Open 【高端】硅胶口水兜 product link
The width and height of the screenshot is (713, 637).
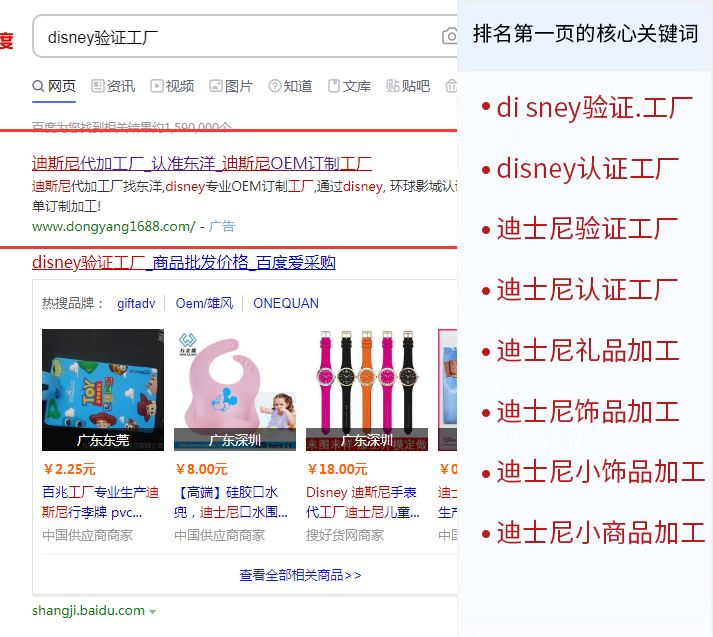(x=231, y=502)
